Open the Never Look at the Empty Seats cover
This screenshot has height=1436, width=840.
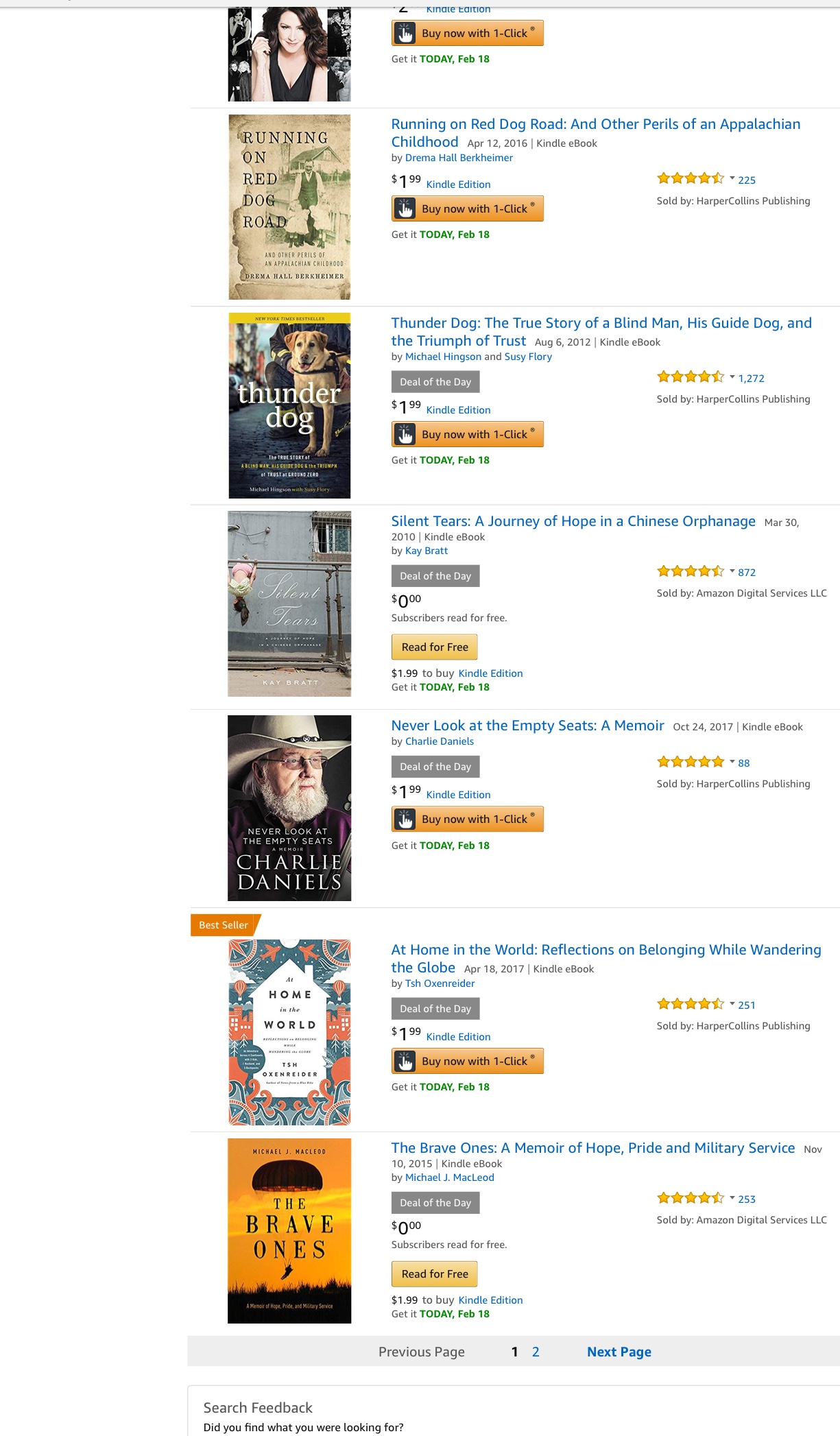tap(289, 808)
